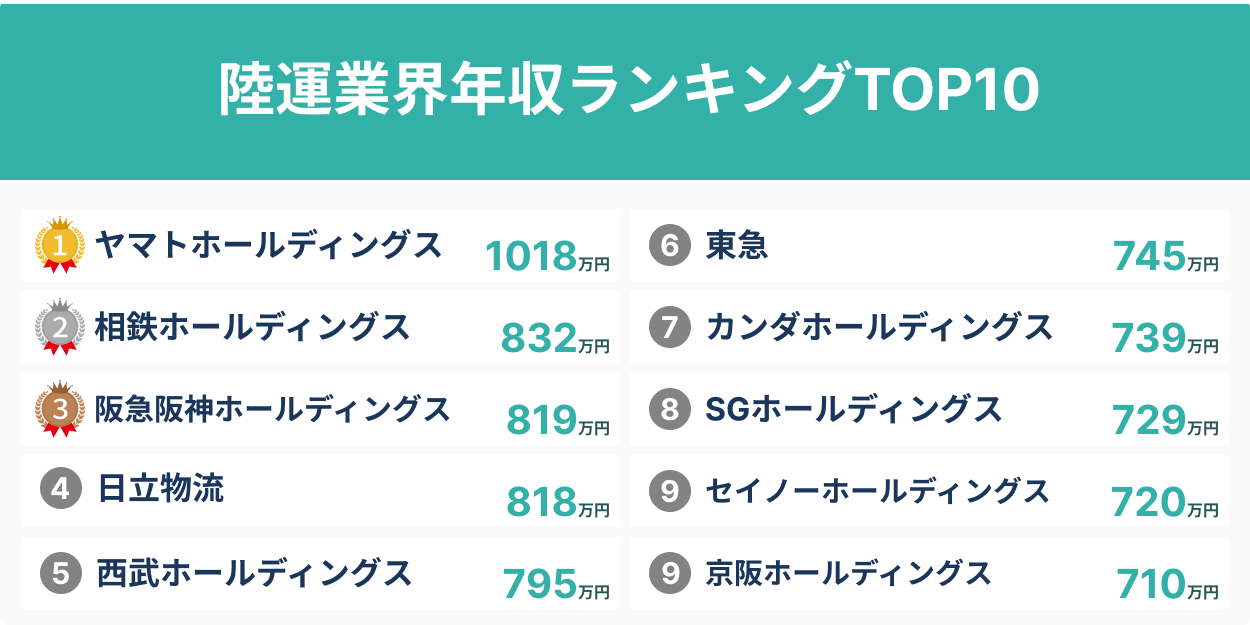
Task: Open the 阪急阪神ホールディングス entry
Action: click(272, 409)
